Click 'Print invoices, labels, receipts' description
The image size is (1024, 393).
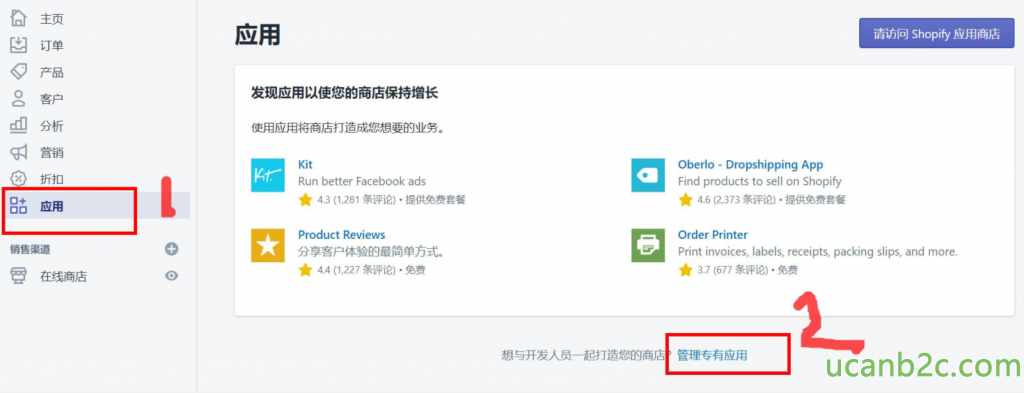pos(818,252)
